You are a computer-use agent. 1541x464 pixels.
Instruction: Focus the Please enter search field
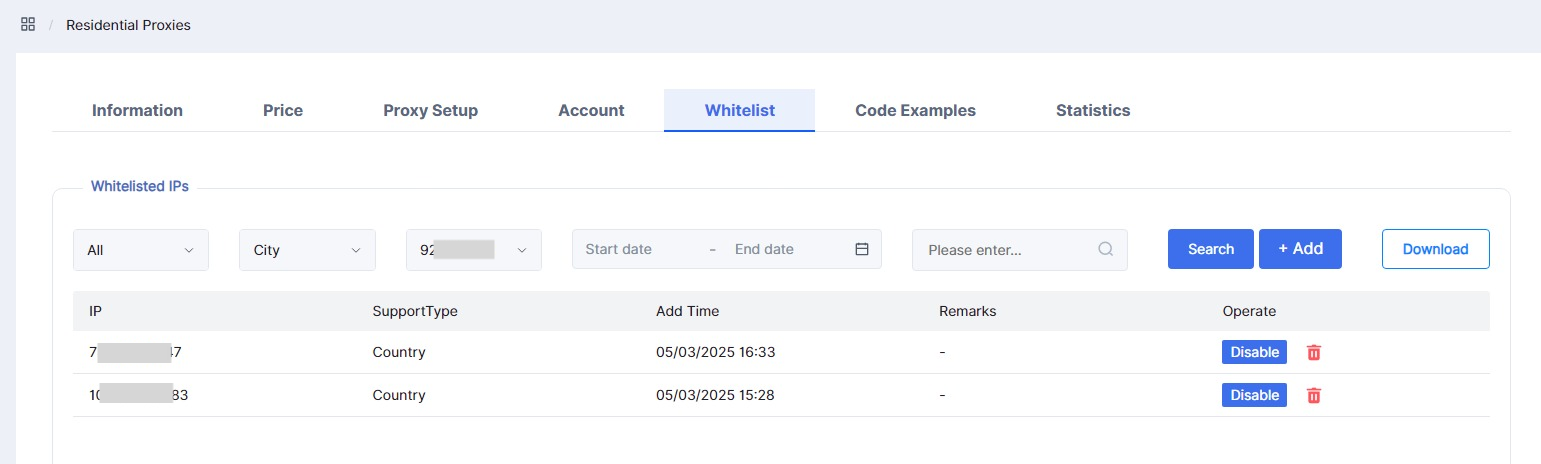point(1005,250)
